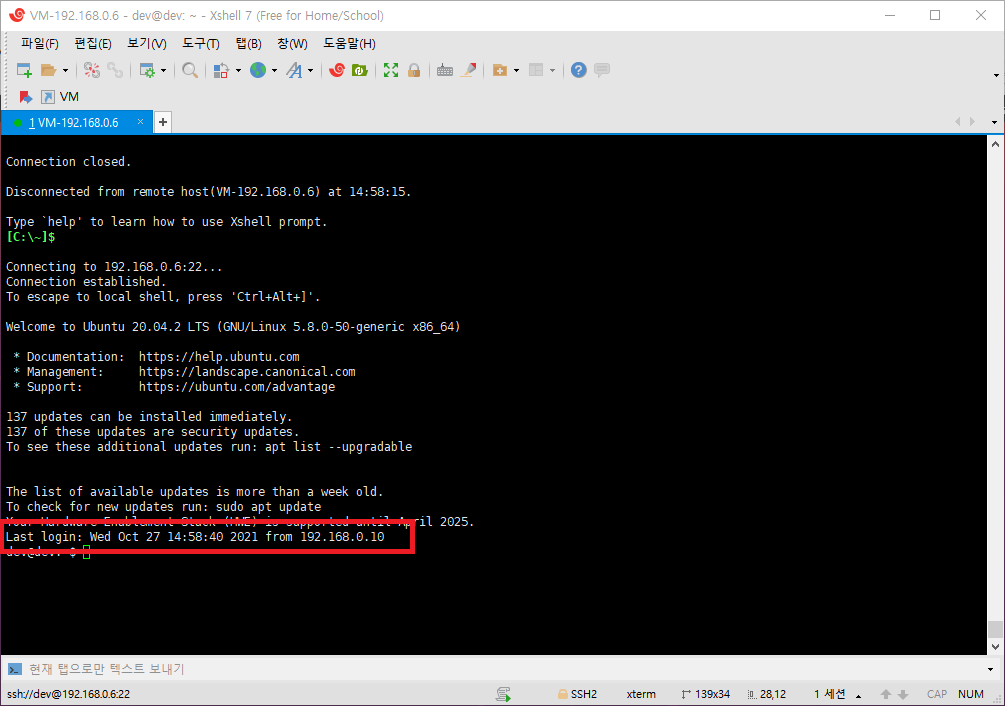Click the Reconnect chain-link icon
1005x706 pixels.
tap(115, 70)
